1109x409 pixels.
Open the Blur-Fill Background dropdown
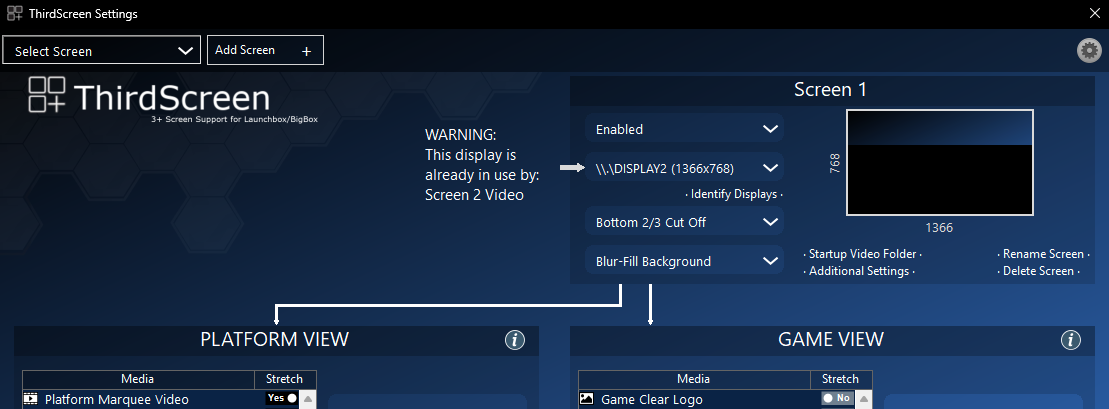[684, 260]
